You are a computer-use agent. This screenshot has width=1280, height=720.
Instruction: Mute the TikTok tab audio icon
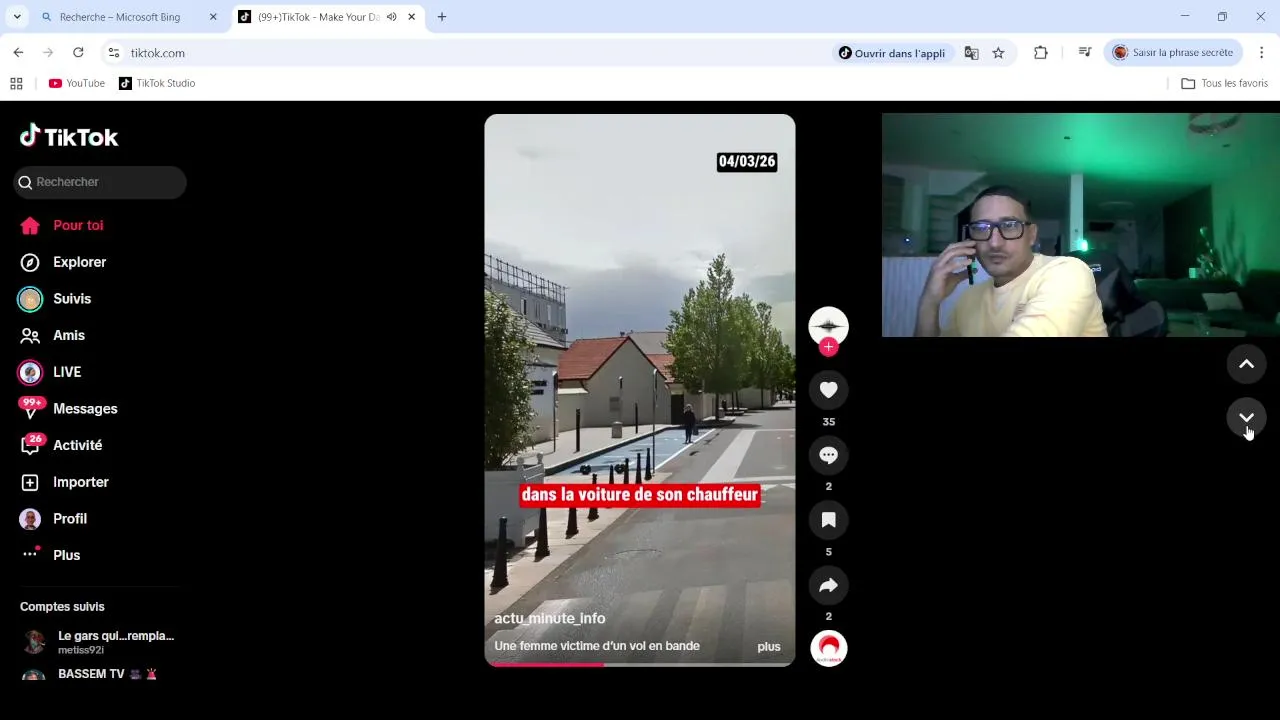(392, 17)
